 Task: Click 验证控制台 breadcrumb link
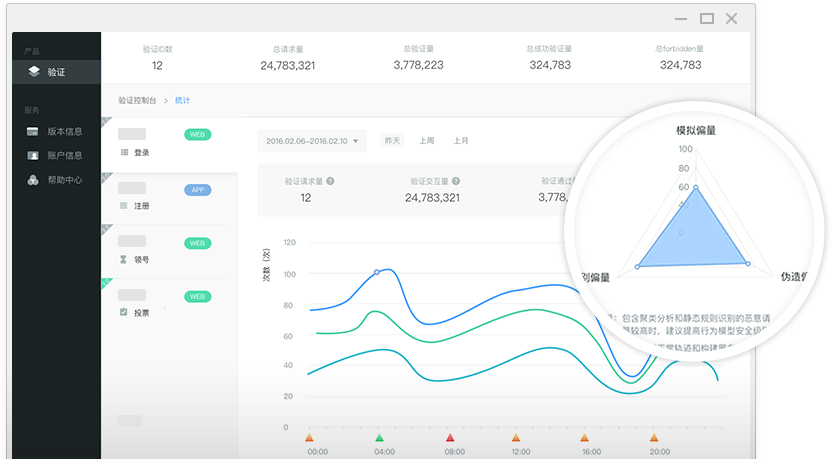pyautogui.click(x=138, y=100)
